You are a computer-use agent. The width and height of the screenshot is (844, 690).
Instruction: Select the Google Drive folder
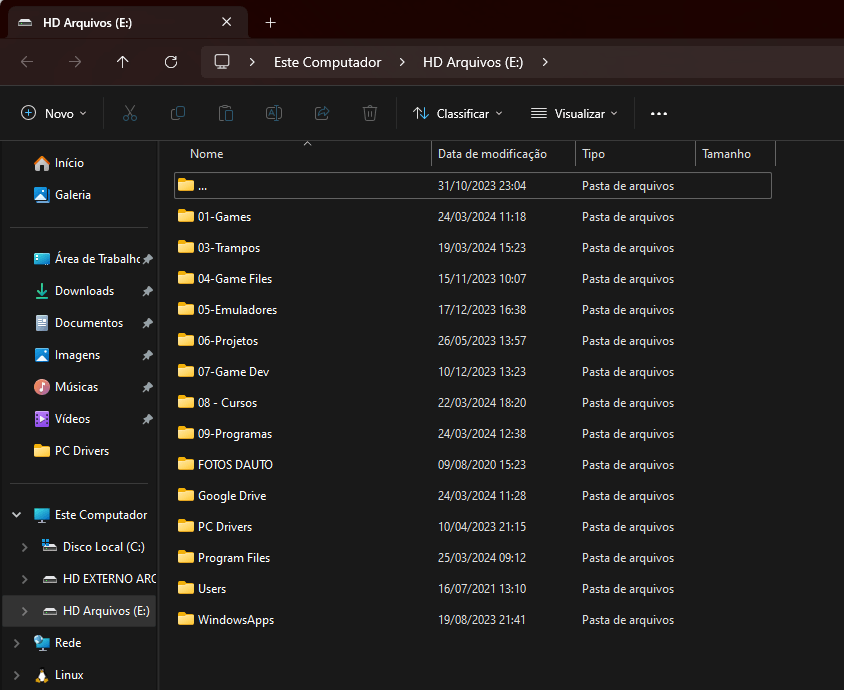point(473,496)
